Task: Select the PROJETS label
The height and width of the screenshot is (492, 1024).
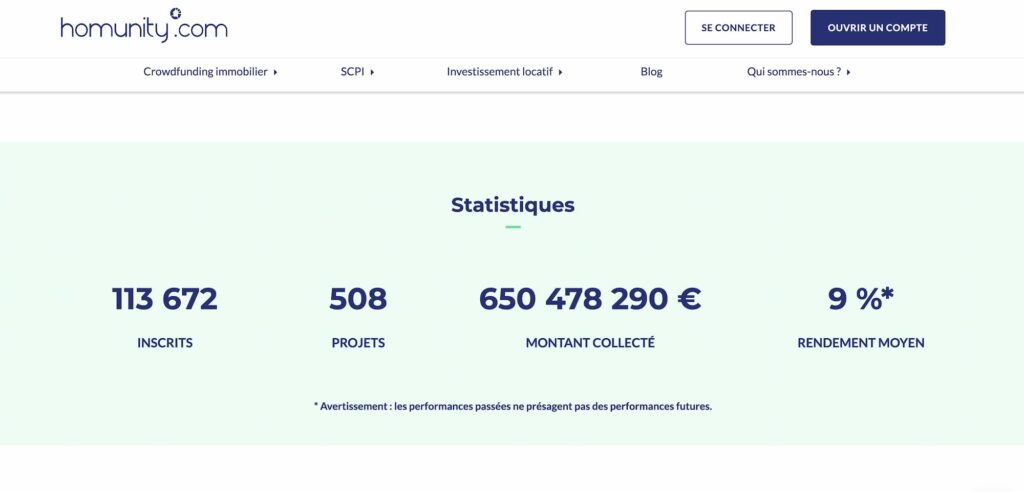Action: click(x=358, y=343)
